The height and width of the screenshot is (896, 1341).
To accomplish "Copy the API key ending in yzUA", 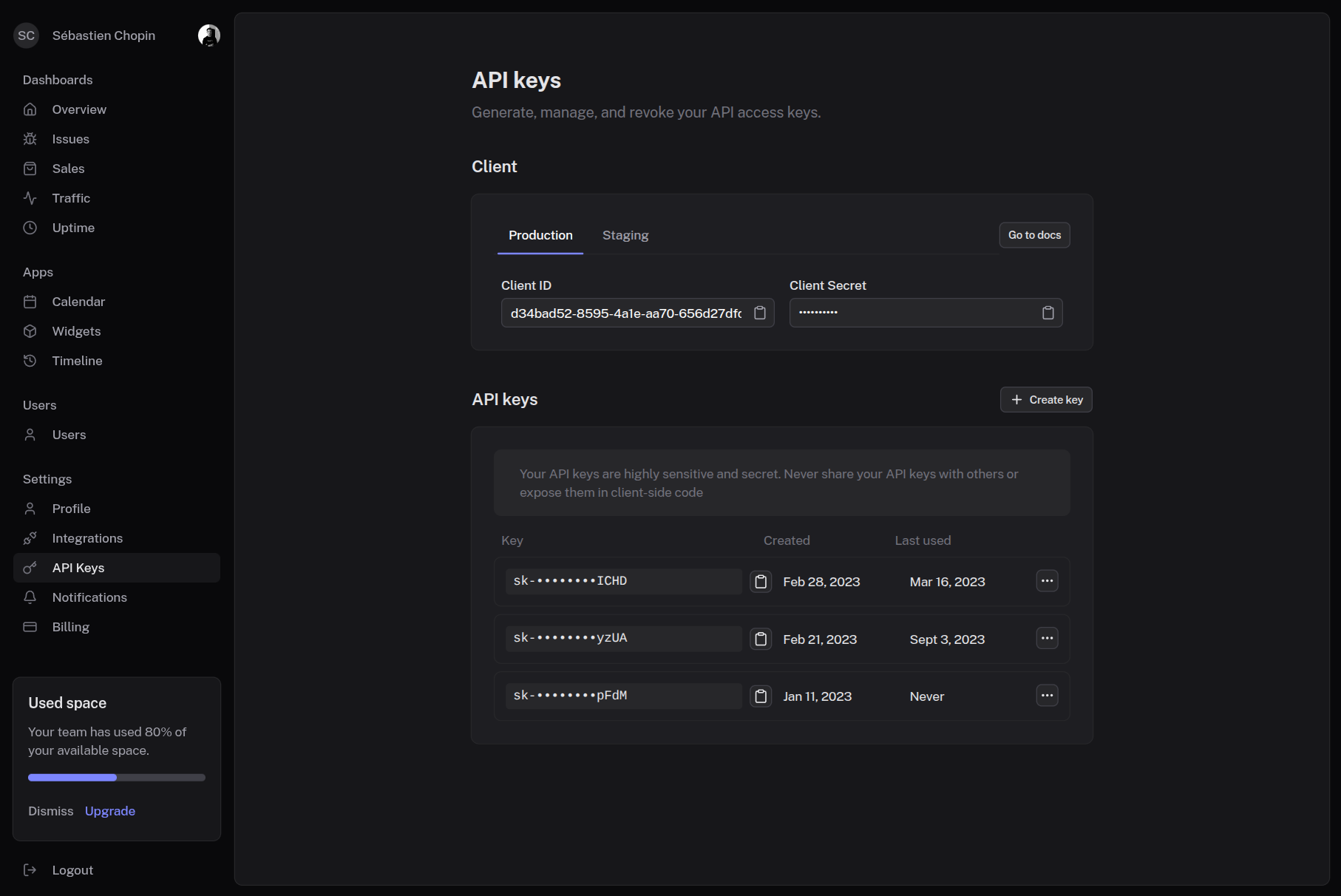I will [x=761, y=639].
